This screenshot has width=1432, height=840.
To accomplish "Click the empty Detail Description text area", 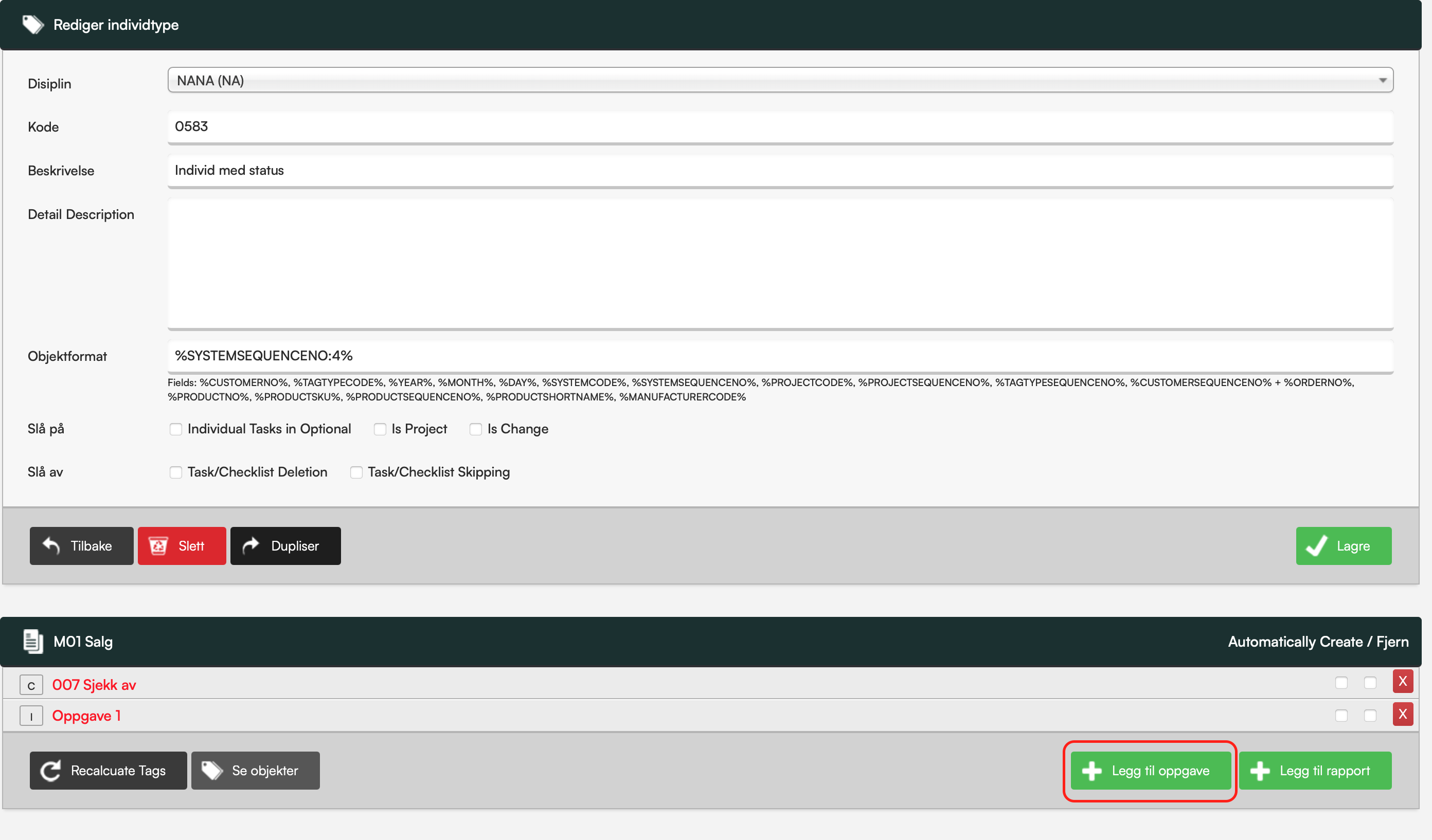I will pos(780,264).
